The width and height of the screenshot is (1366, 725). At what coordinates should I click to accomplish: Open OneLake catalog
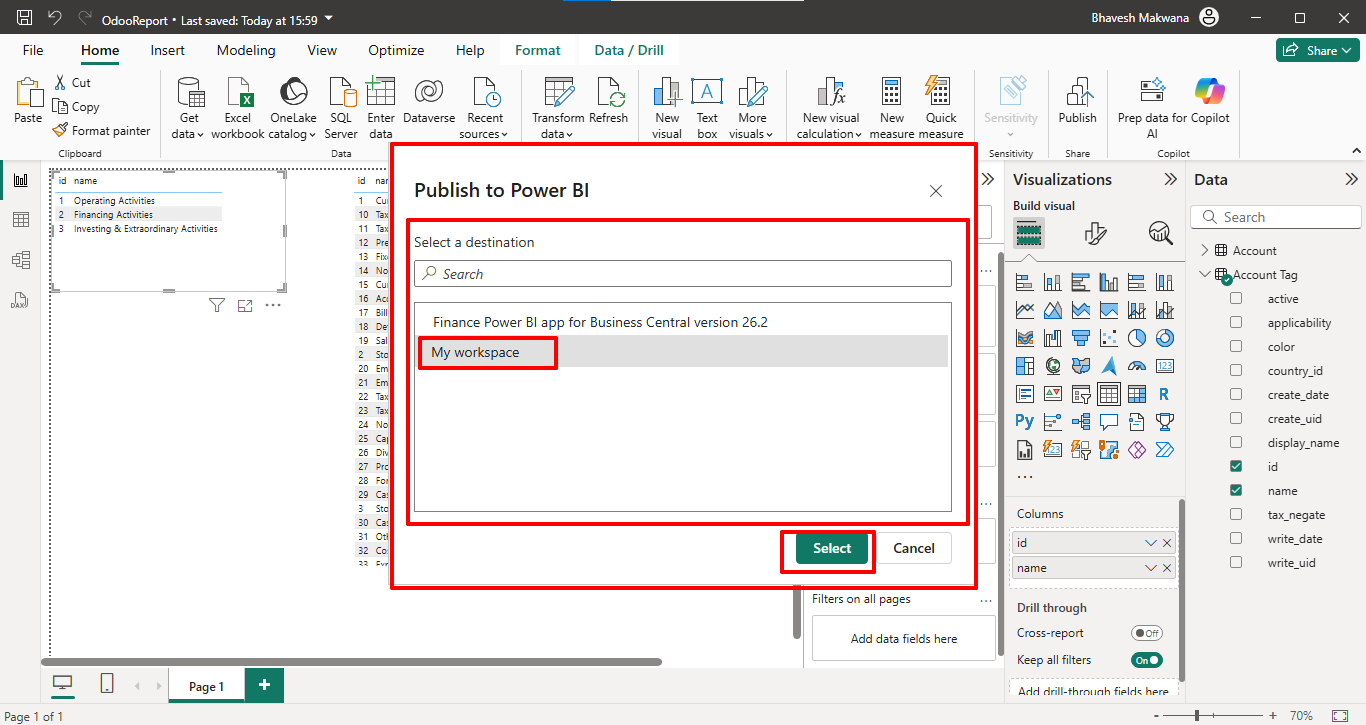click(x=293, y=108)
